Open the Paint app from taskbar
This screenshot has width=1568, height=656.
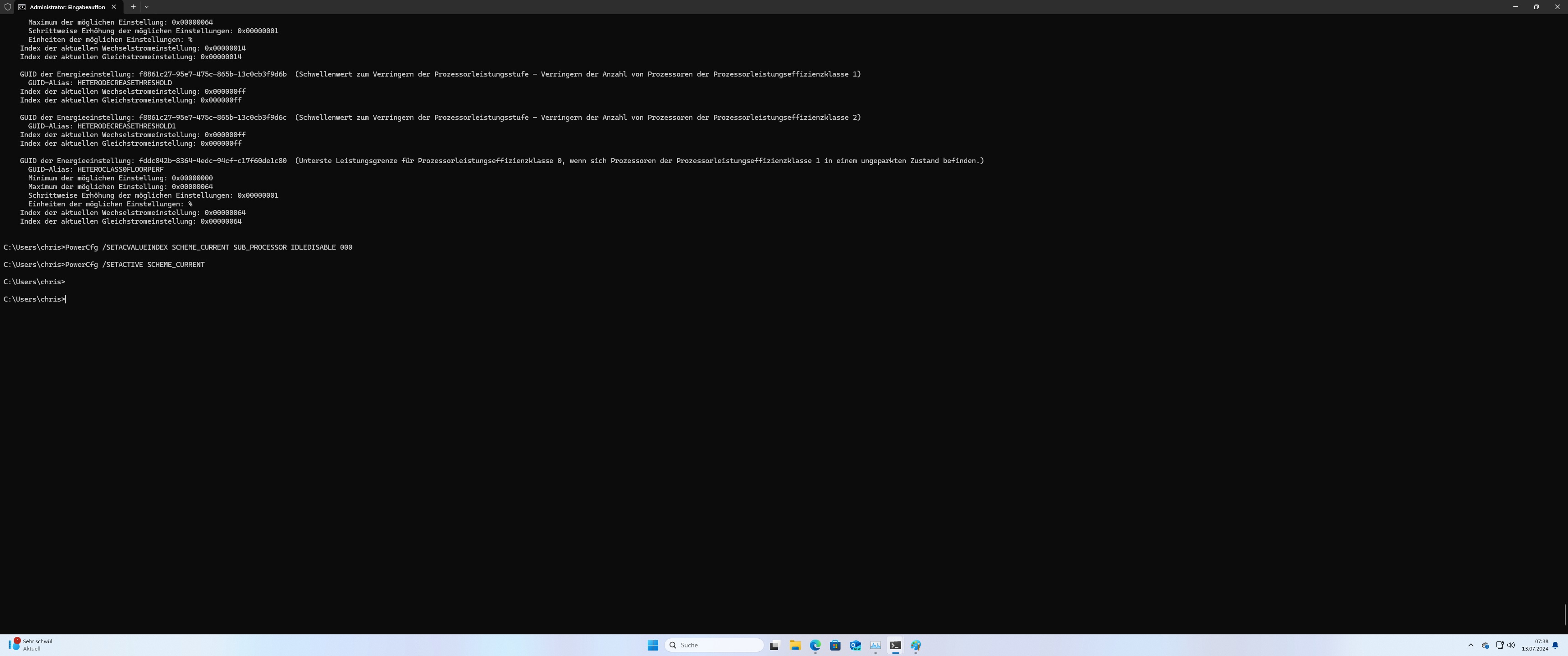tap(915, 645)
